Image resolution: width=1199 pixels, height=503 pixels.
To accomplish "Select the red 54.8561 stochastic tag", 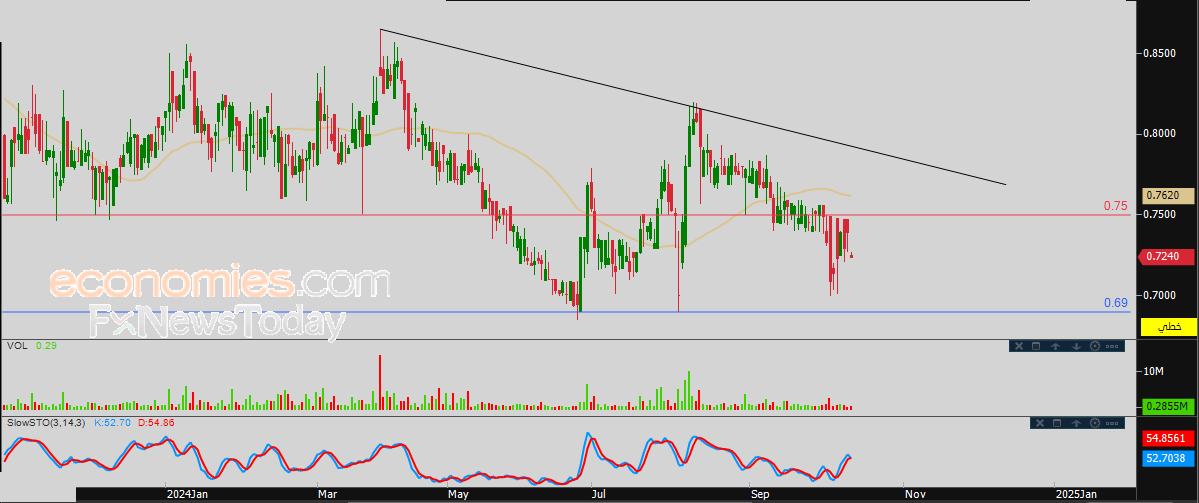I will tap(1167, 439).
